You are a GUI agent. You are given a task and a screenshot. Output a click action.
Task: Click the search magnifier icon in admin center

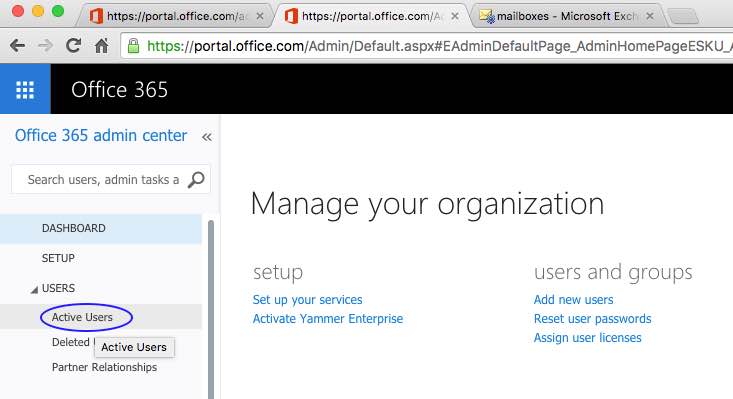(196, 179)
